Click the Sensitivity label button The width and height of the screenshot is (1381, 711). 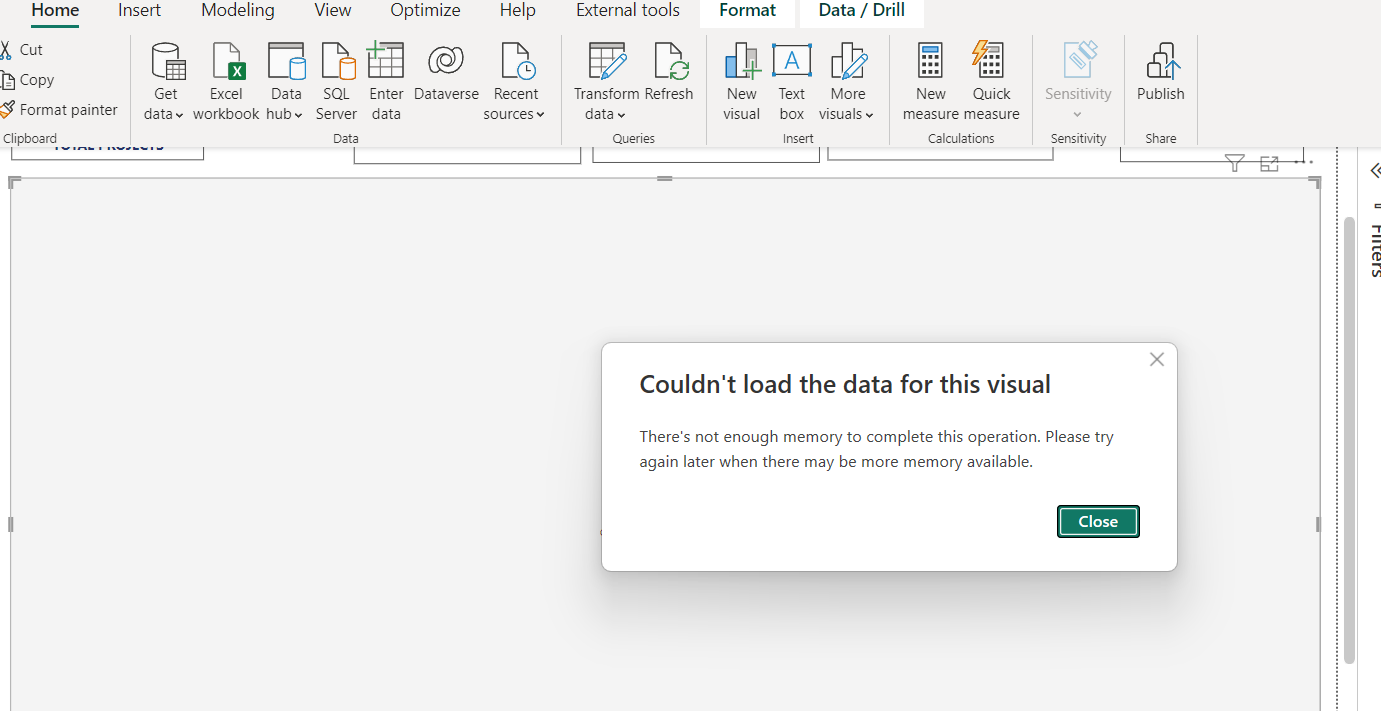1078,82
